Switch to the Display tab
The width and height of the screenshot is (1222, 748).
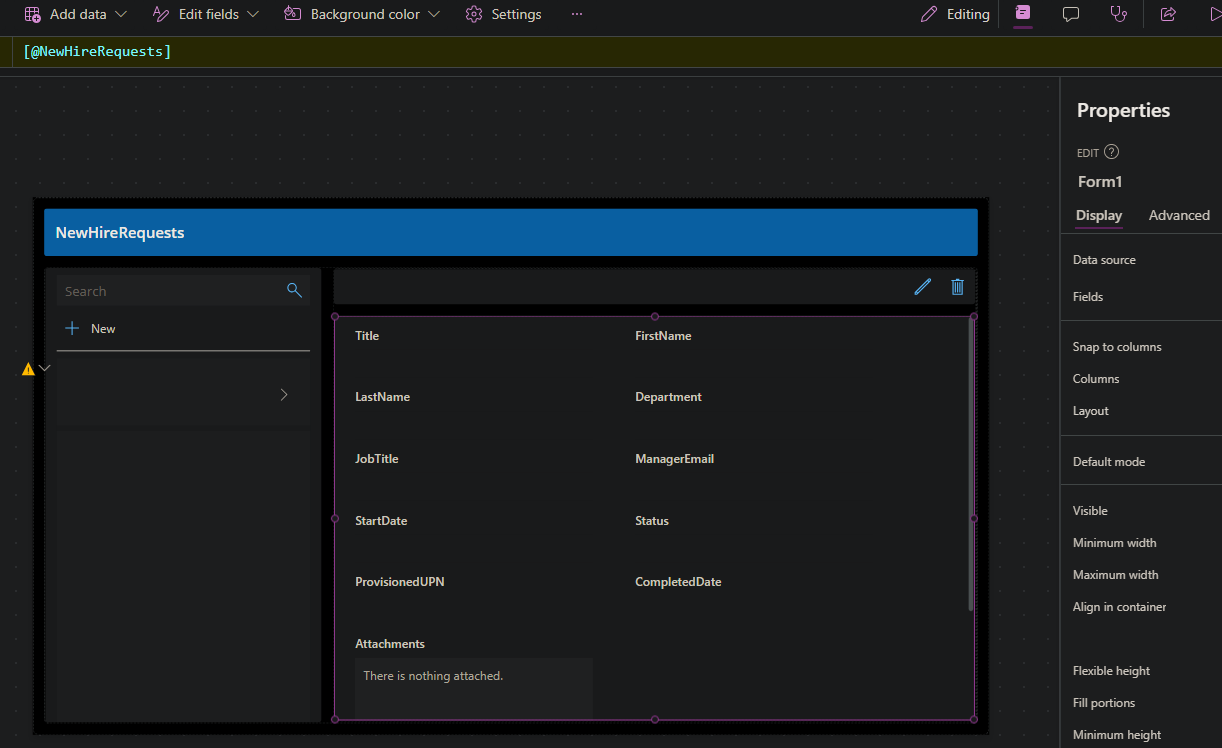(1099, 215)
